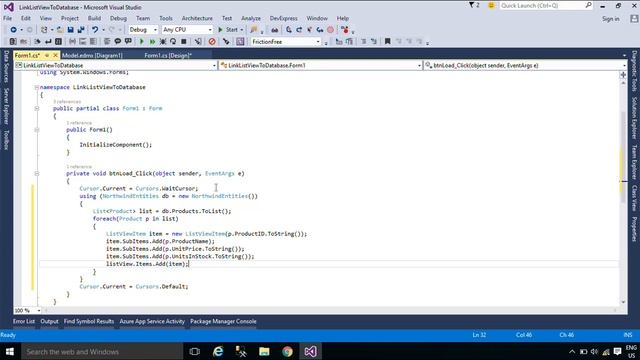The image size is (640, 360).
Task: Open the Find Symbol Results tab
Action: [x=89, y=321]
